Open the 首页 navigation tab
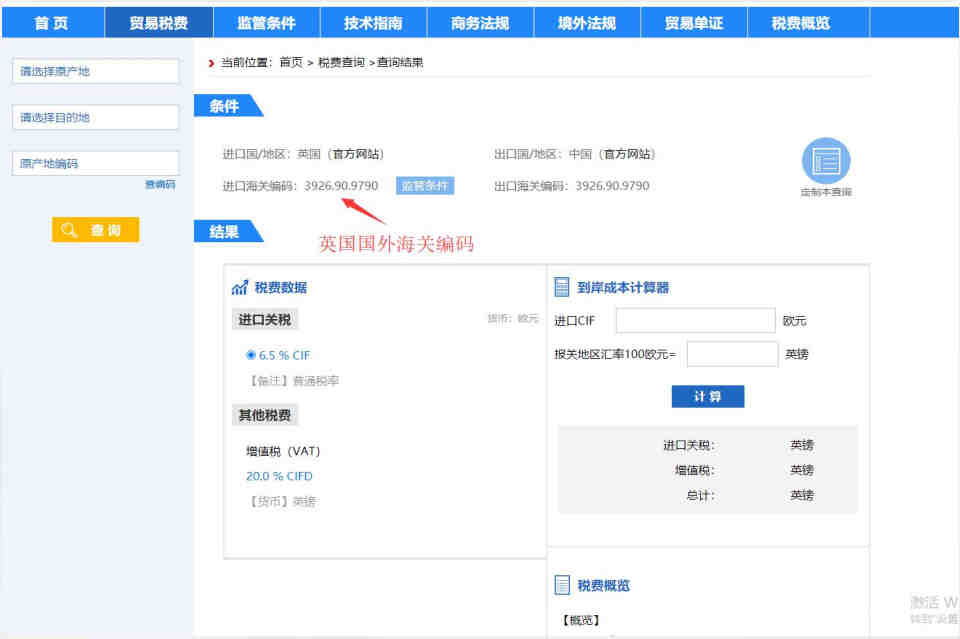 (52, 23)
